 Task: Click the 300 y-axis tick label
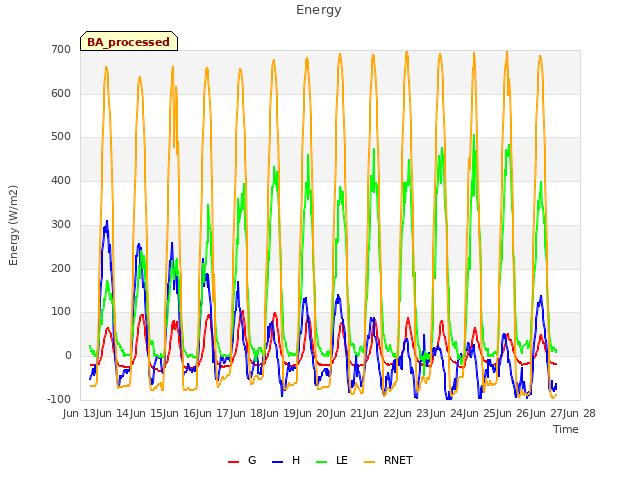tap(61, 224)
